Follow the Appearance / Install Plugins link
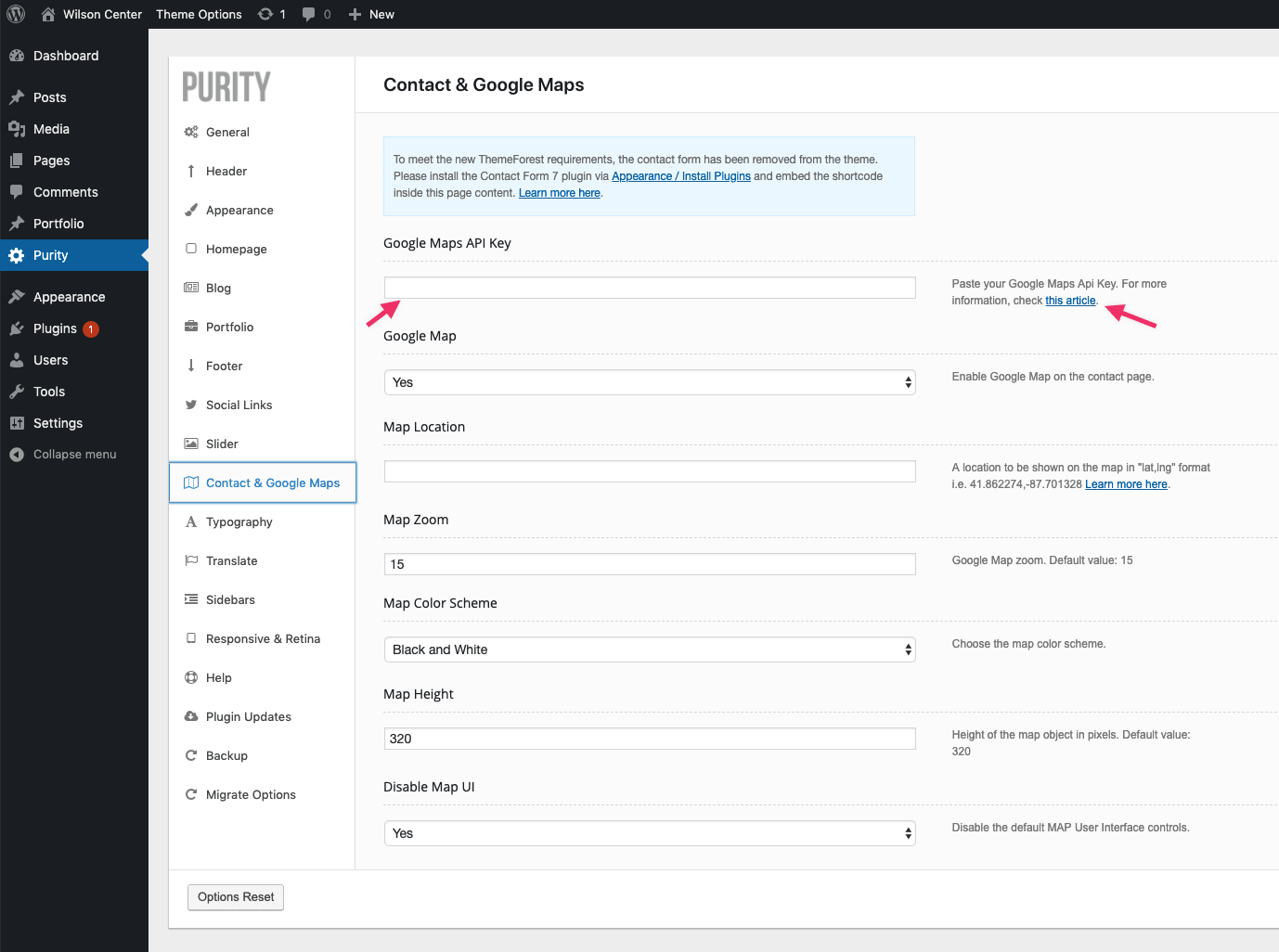The image size is (1279, 952). coord(681,176)
